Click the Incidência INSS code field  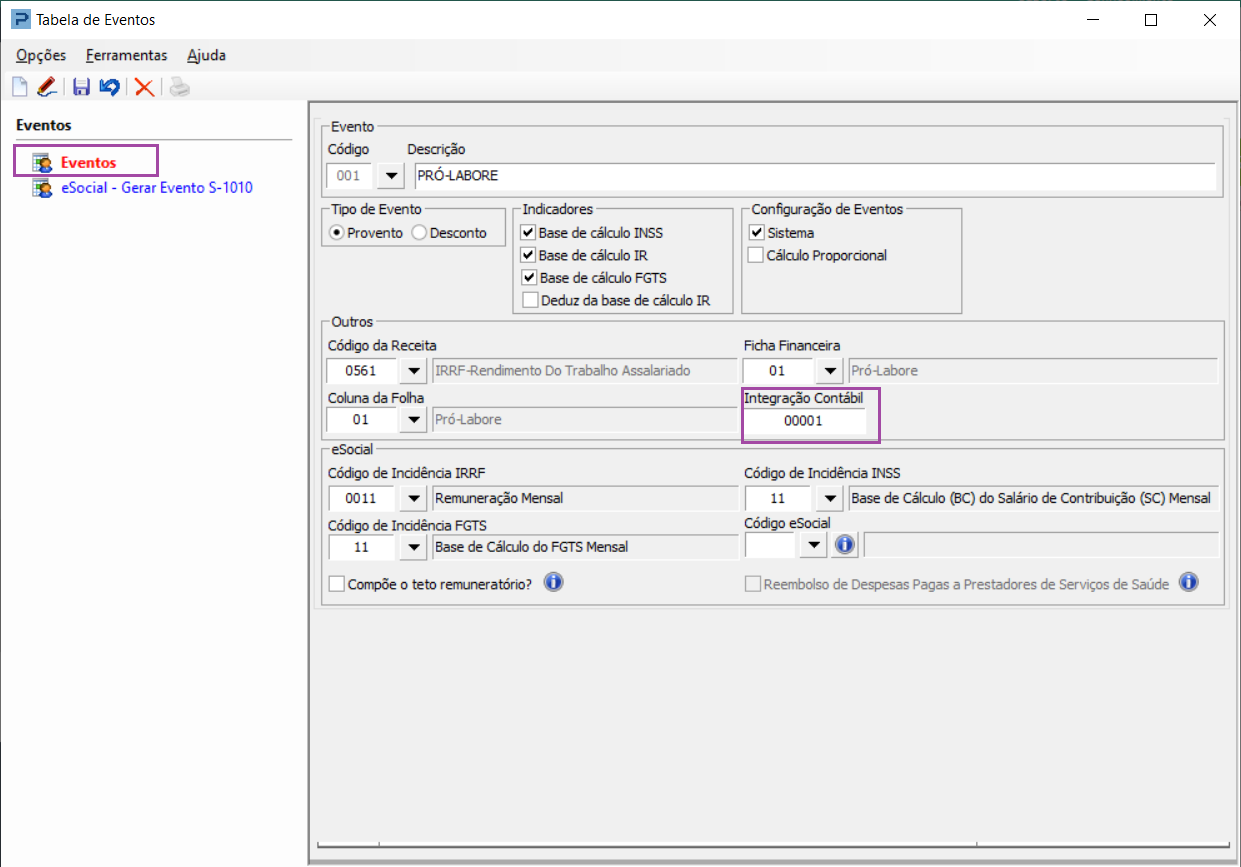(x=779, y=497)
